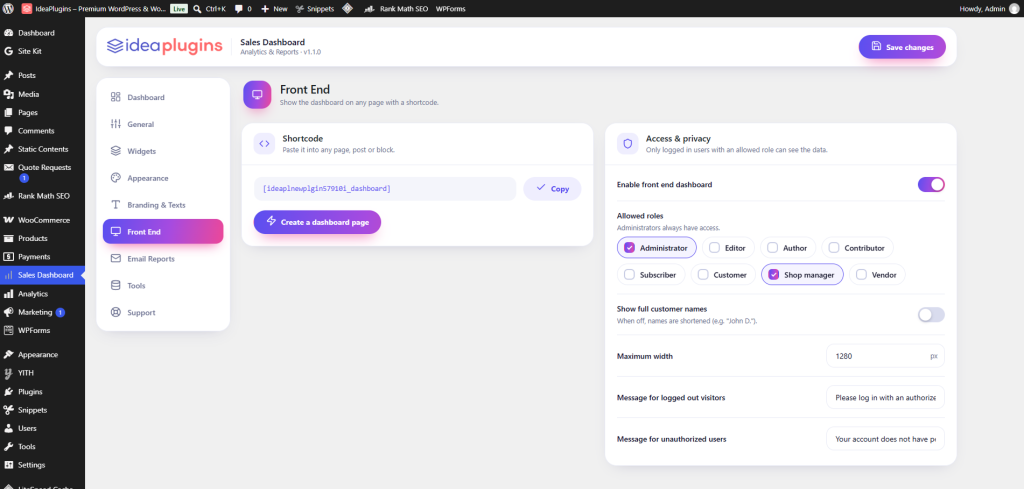This screenshot has width=1024, height=489.
Task: Switch to Email Reports tab
Action: (x=163, y=259)
